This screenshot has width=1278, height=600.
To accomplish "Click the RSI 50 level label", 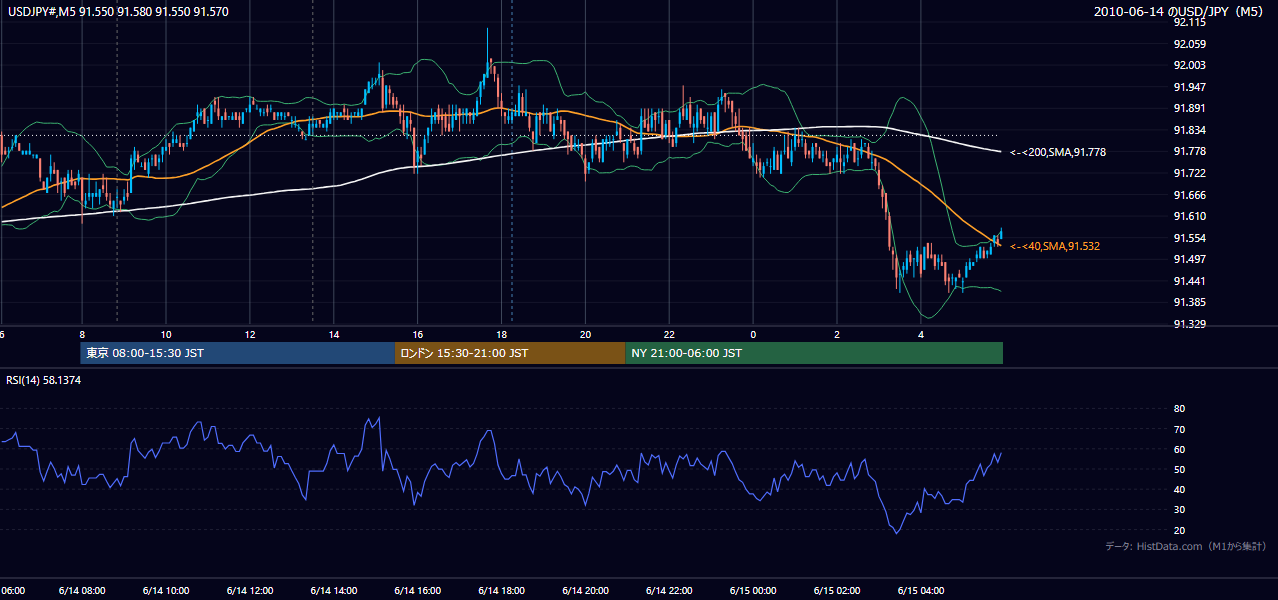I will click(1179, 469).
